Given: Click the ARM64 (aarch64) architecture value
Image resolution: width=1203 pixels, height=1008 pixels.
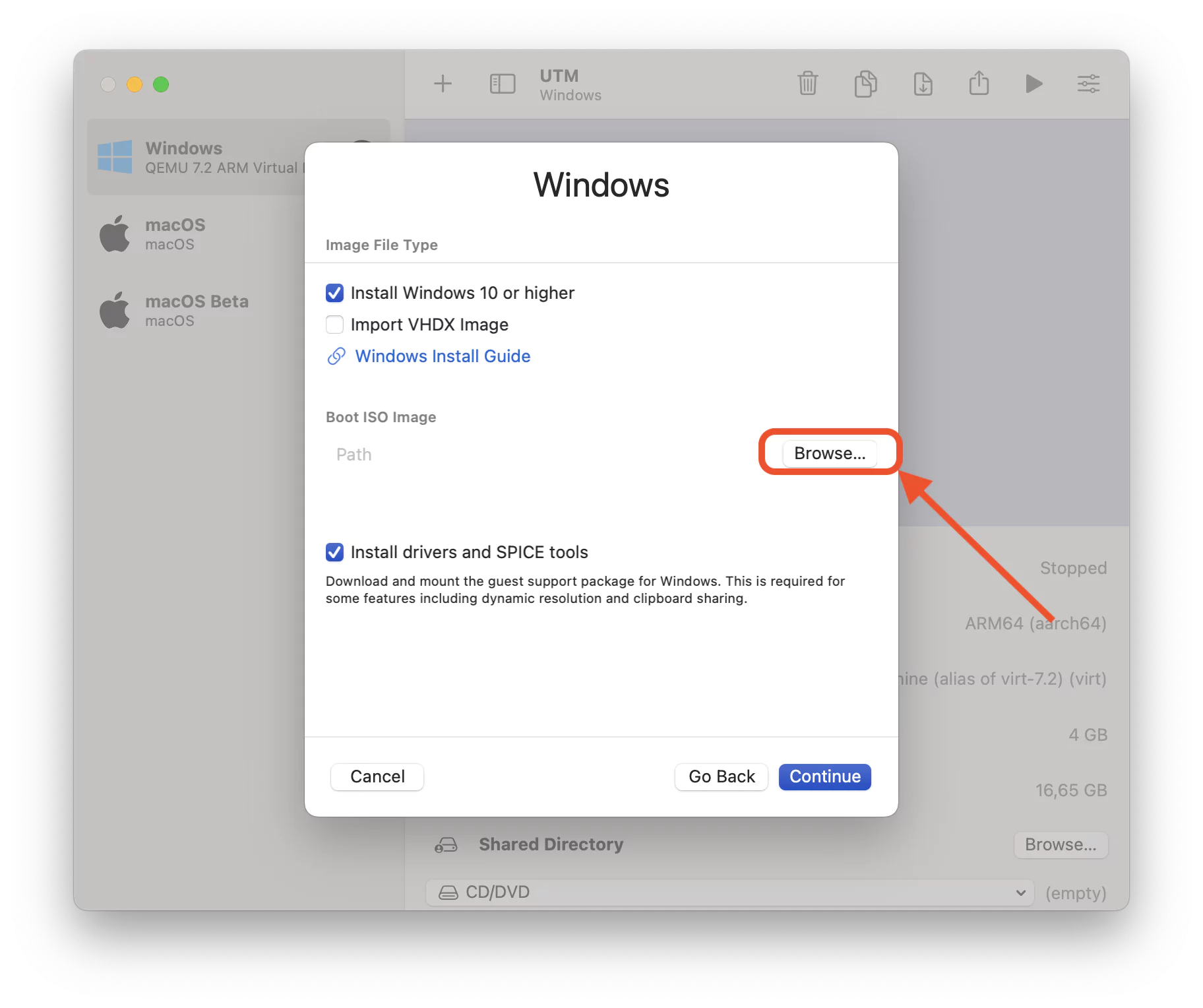Looking at the screenshot, I should 1035,623.
